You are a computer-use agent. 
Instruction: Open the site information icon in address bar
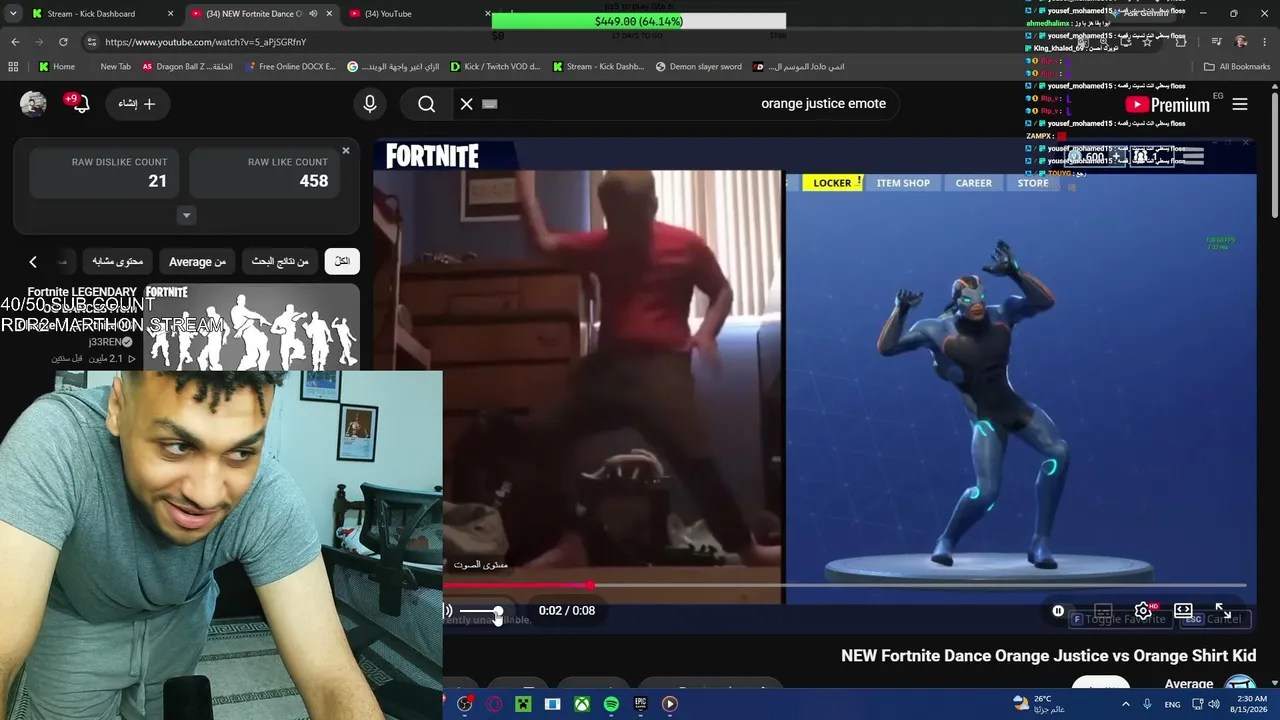[91, 42]
